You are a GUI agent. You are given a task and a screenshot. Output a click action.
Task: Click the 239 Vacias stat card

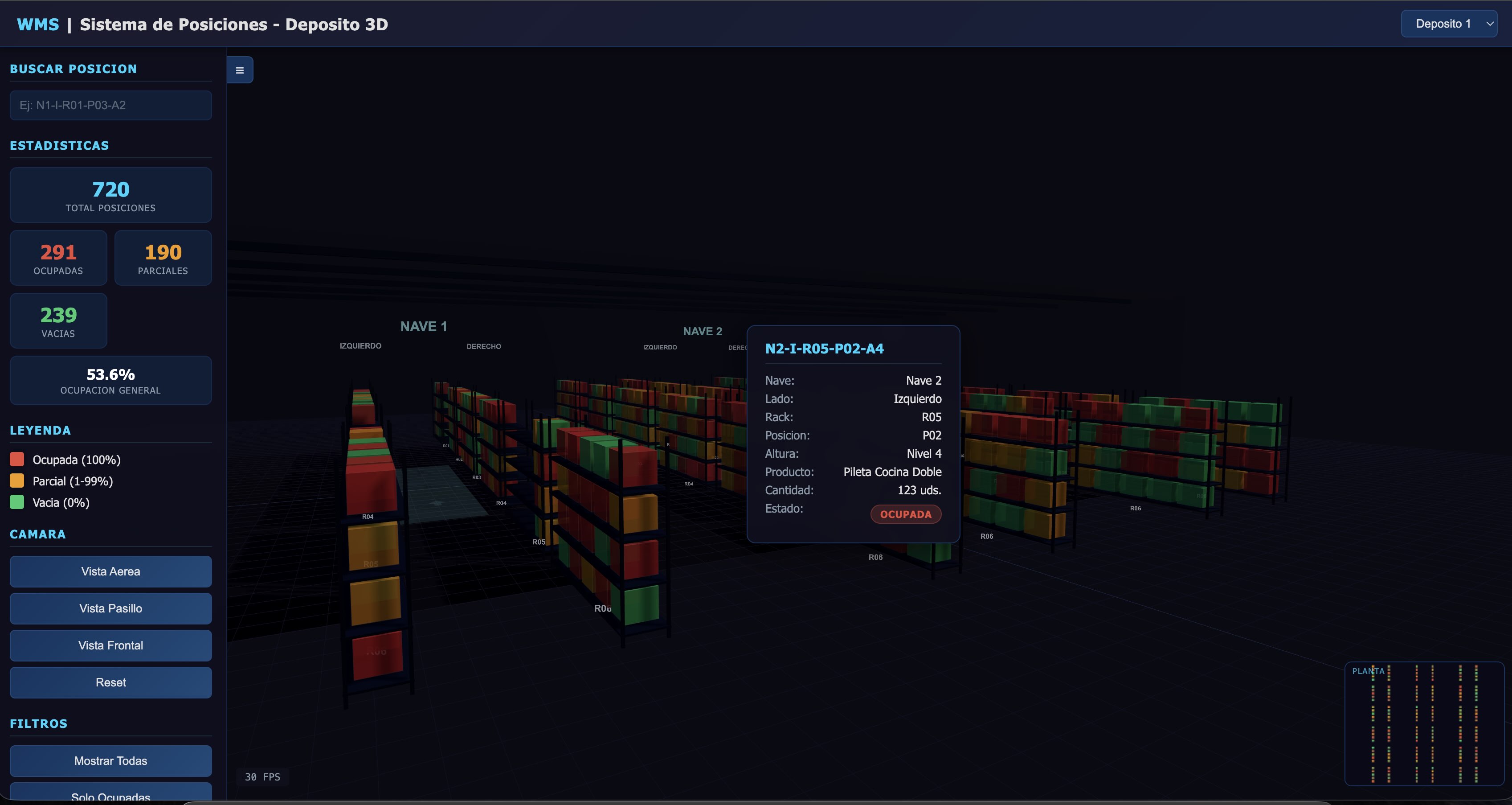[58, 320]
